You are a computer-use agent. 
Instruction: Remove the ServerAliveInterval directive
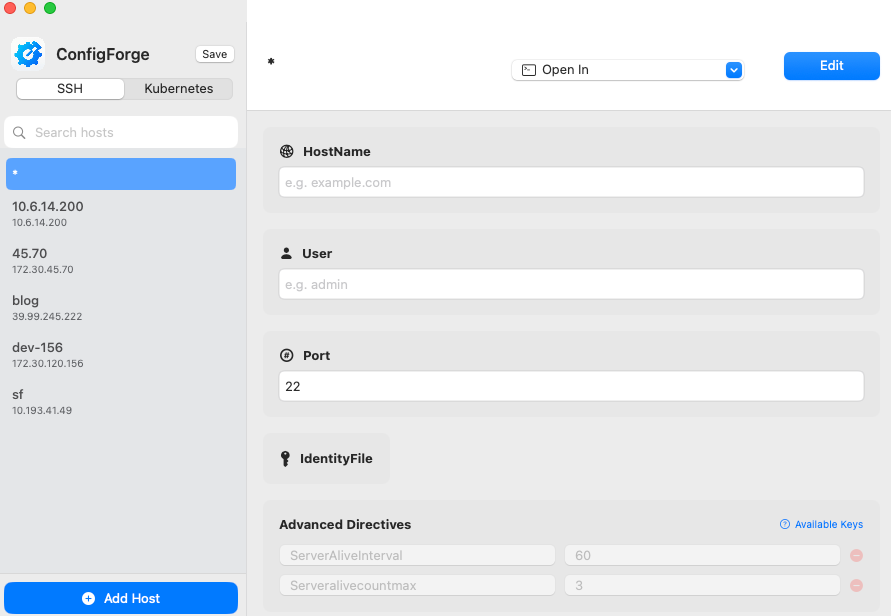[x=856, y=555]
